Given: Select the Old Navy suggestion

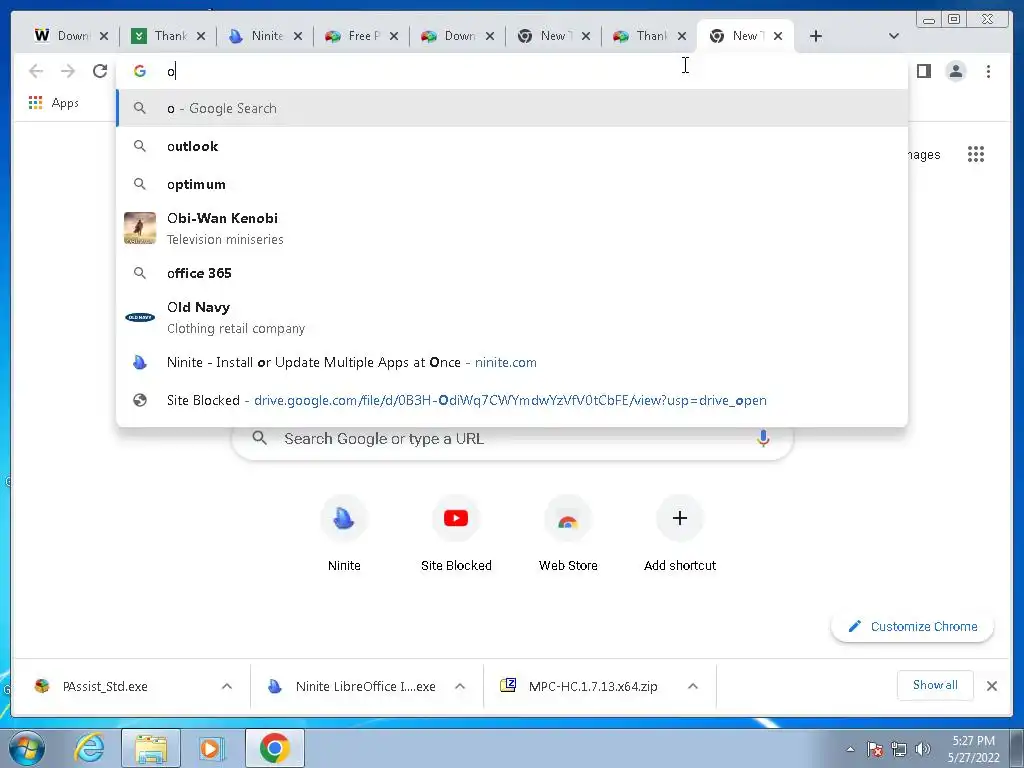Looking at the screenshot, I should tap(512, 317).
